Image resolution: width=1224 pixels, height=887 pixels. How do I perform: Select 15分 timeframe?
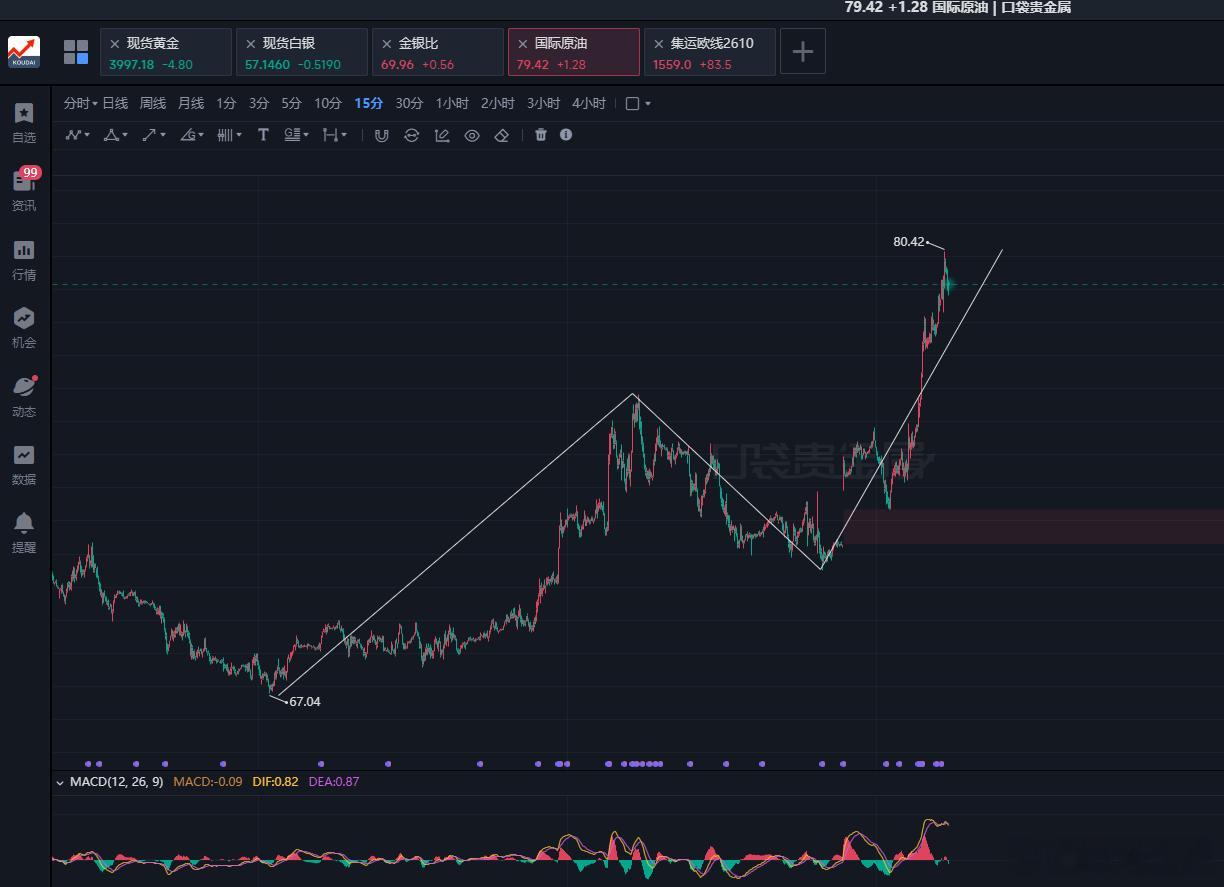point(368,104)
